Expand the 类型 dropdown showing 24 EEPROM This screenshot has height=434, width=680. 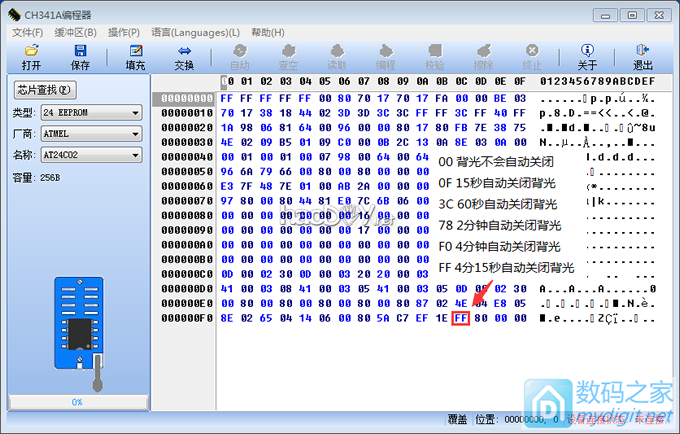91,112
